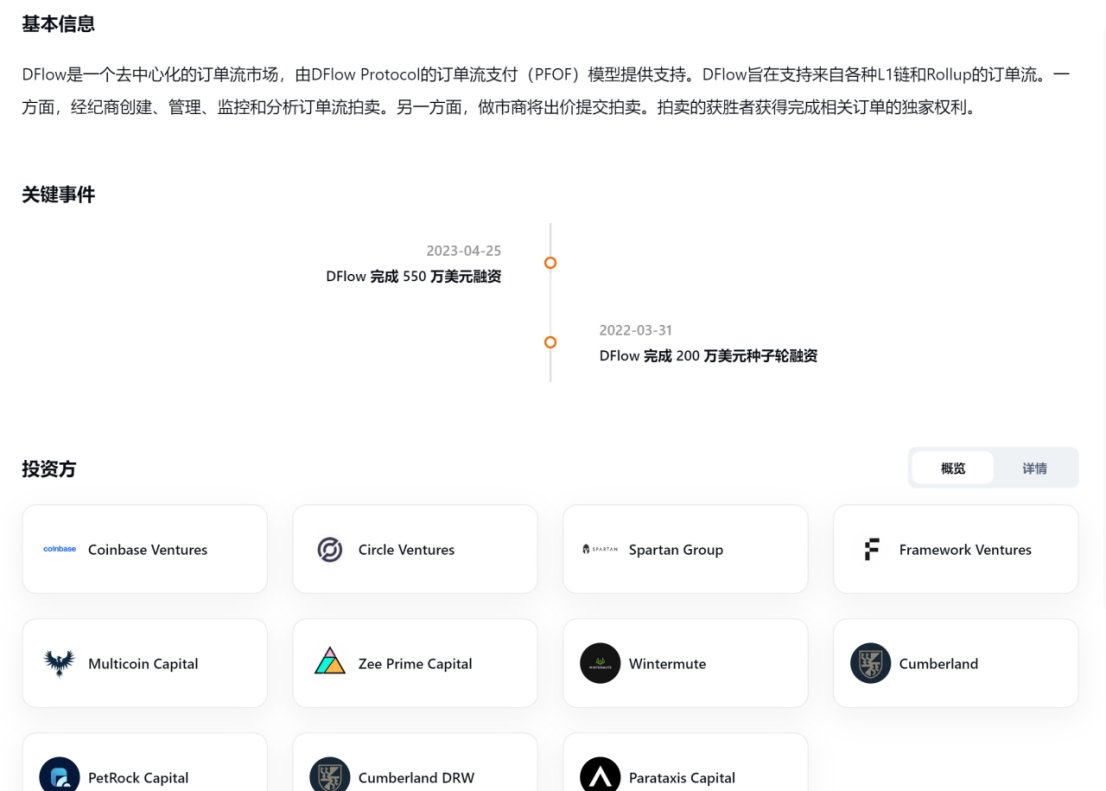This screenshot has width=1106, height=791.
Task: Switch to the 详情 tab
Action: tap(1034, 468)
